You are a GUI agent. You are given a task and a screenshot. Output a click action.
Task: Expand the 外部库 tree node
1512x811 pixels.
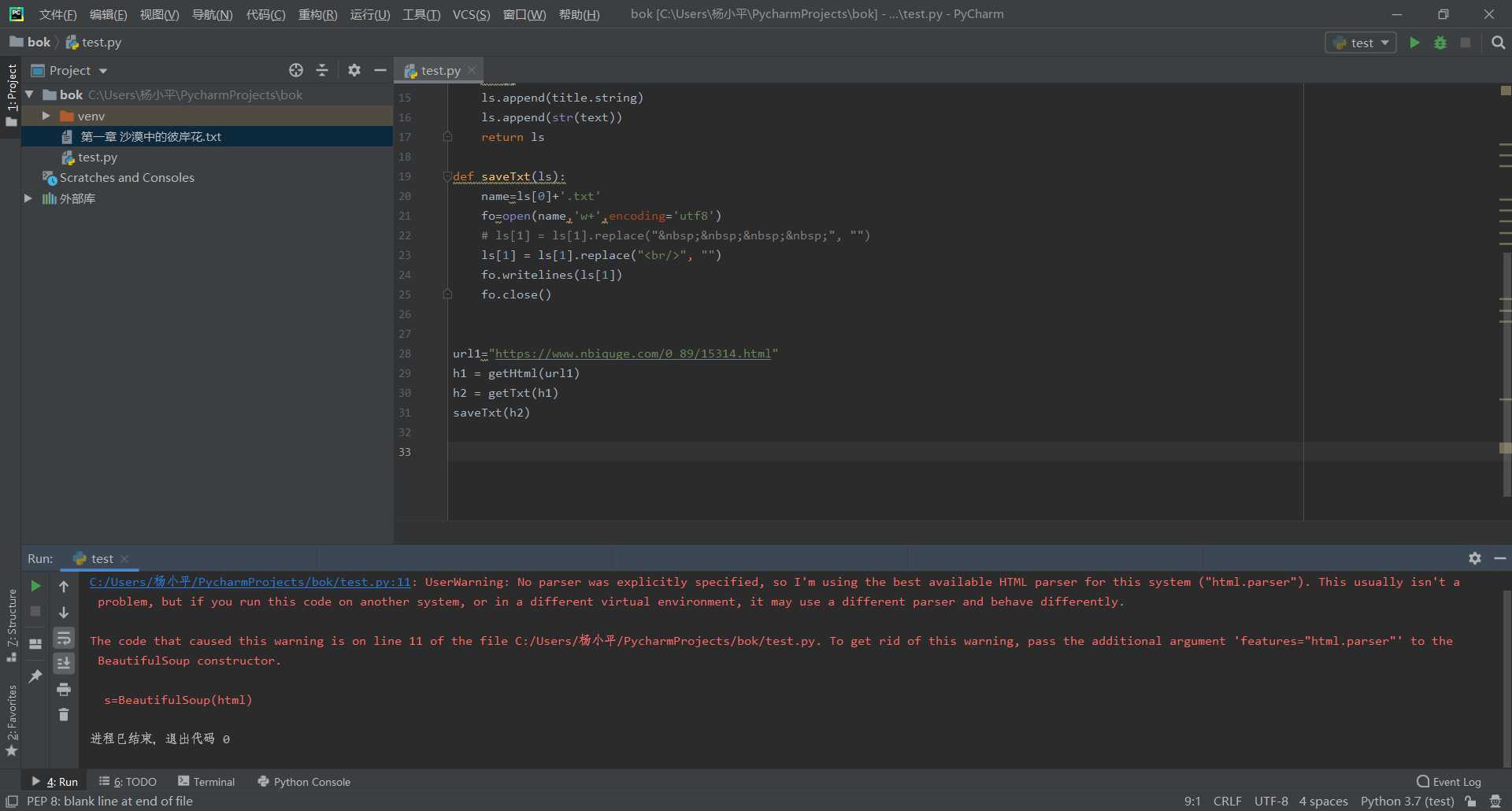(28, 198)
